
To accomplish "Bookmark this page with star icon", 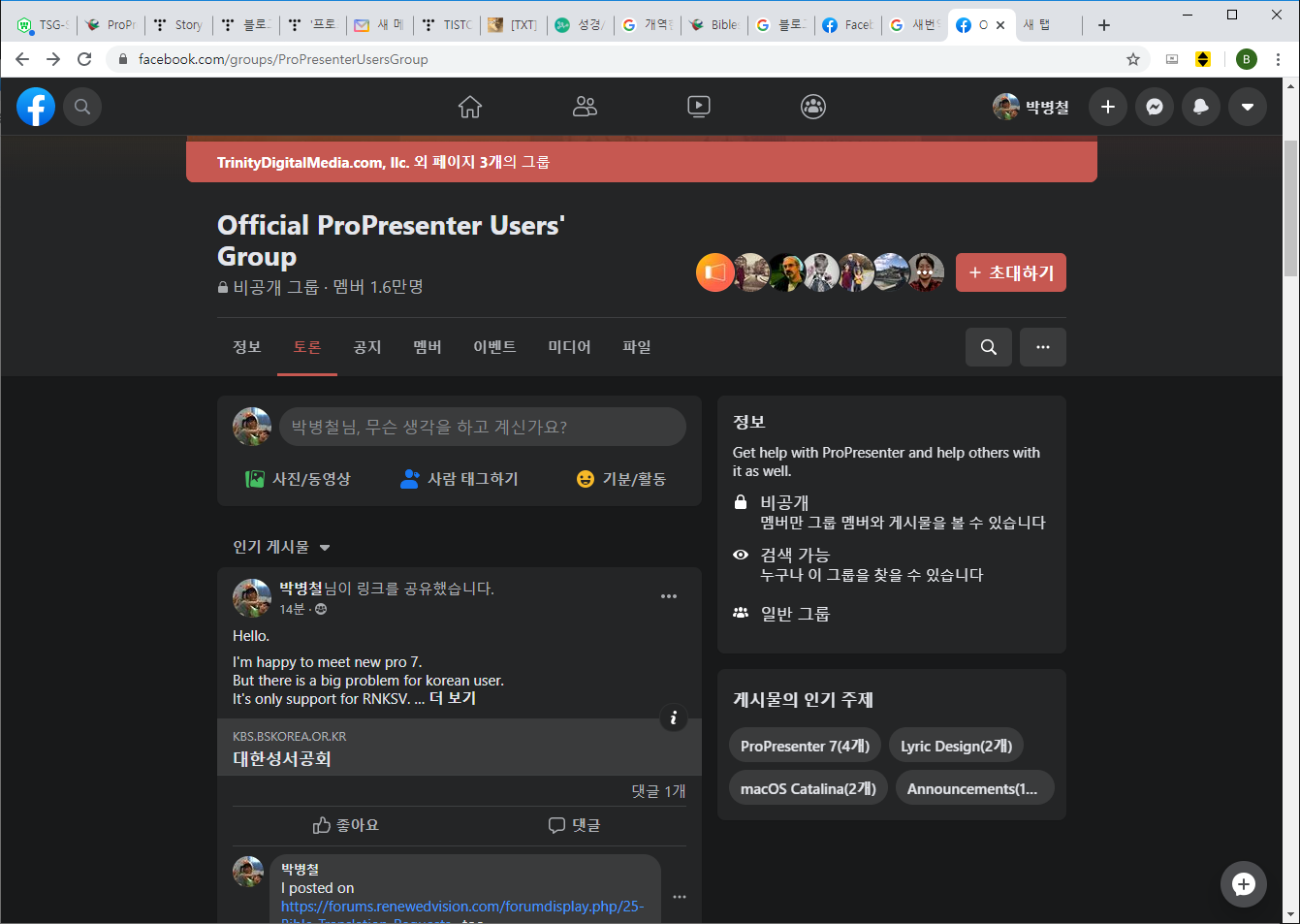I will (x=1133, y=59).
